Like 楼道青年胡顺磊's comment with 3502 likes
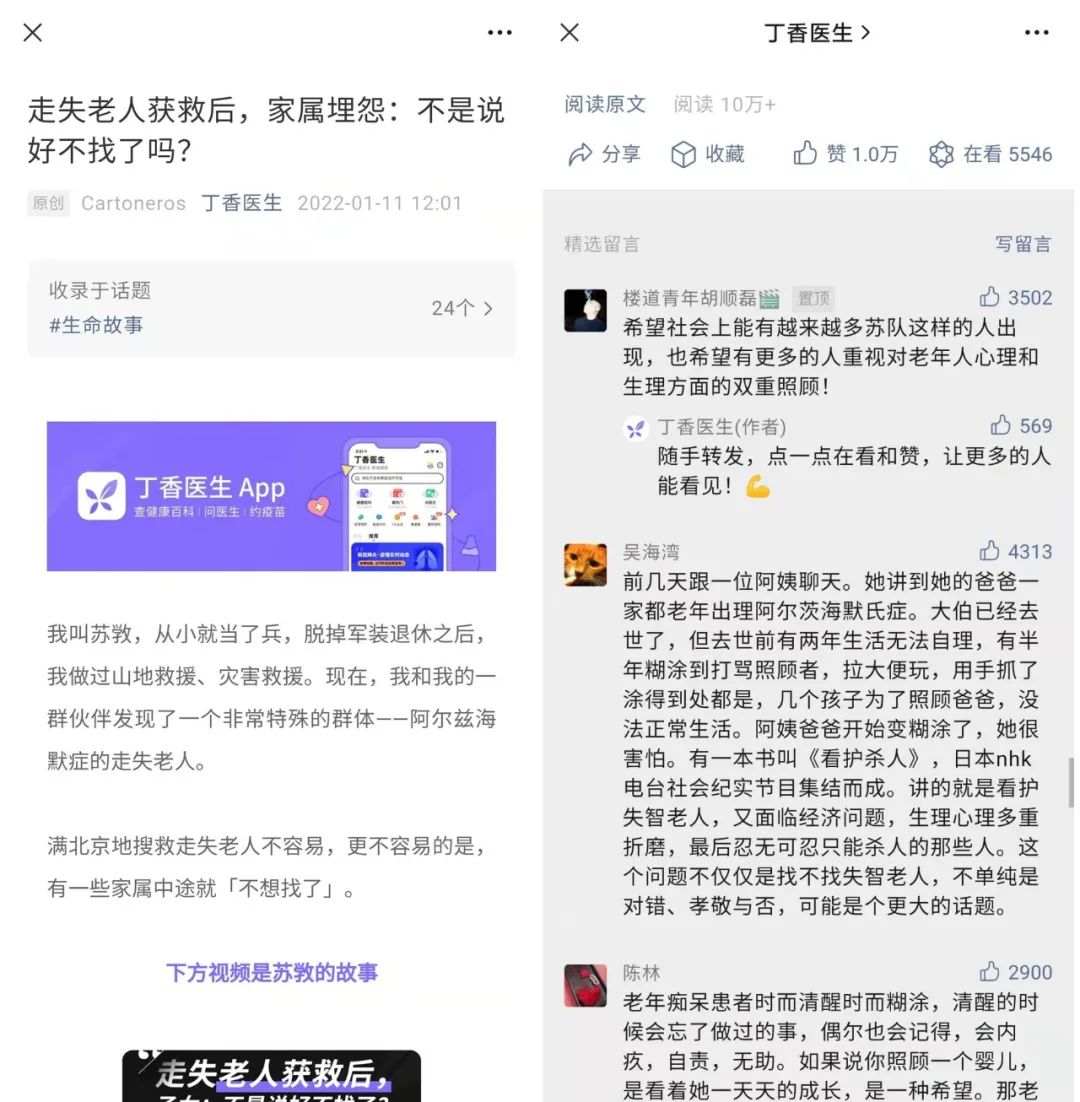Image resolution: width=1080 pixels, height=1102 pixels. pyautogui.click(x=990, y=297)
